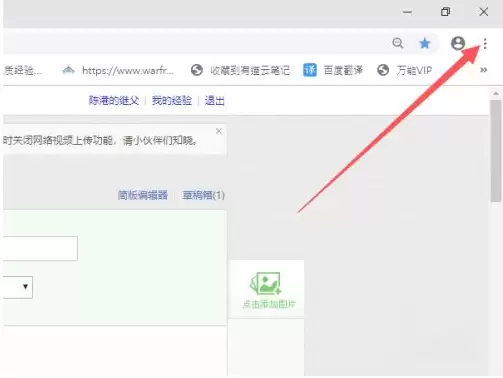The height and width of the screenshot is (378, 503).
Task: Click the 退出 logout link
Action: pos(214,100)
